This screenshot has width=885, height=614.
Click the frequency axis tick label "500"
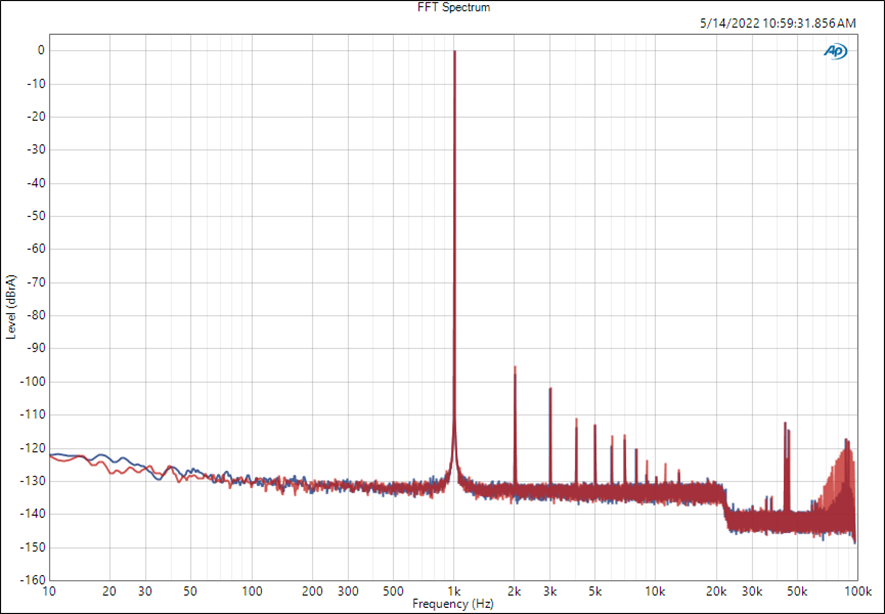tap(393, 591)
